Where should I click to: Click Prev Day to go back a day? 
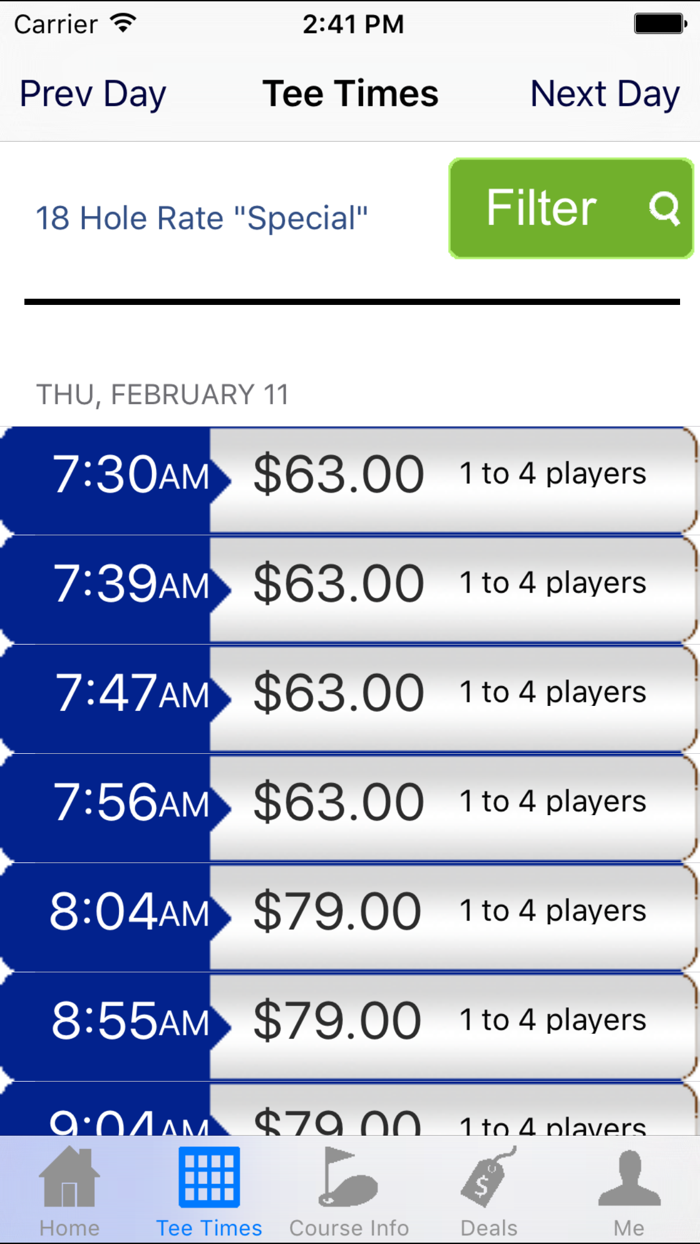pyautogui.click(x=92, y=93)
